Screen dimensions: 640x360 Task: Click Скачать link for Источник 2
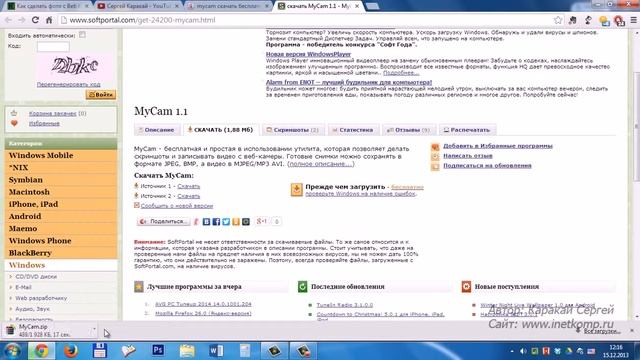pyautogui.click(x=189, y=196)
